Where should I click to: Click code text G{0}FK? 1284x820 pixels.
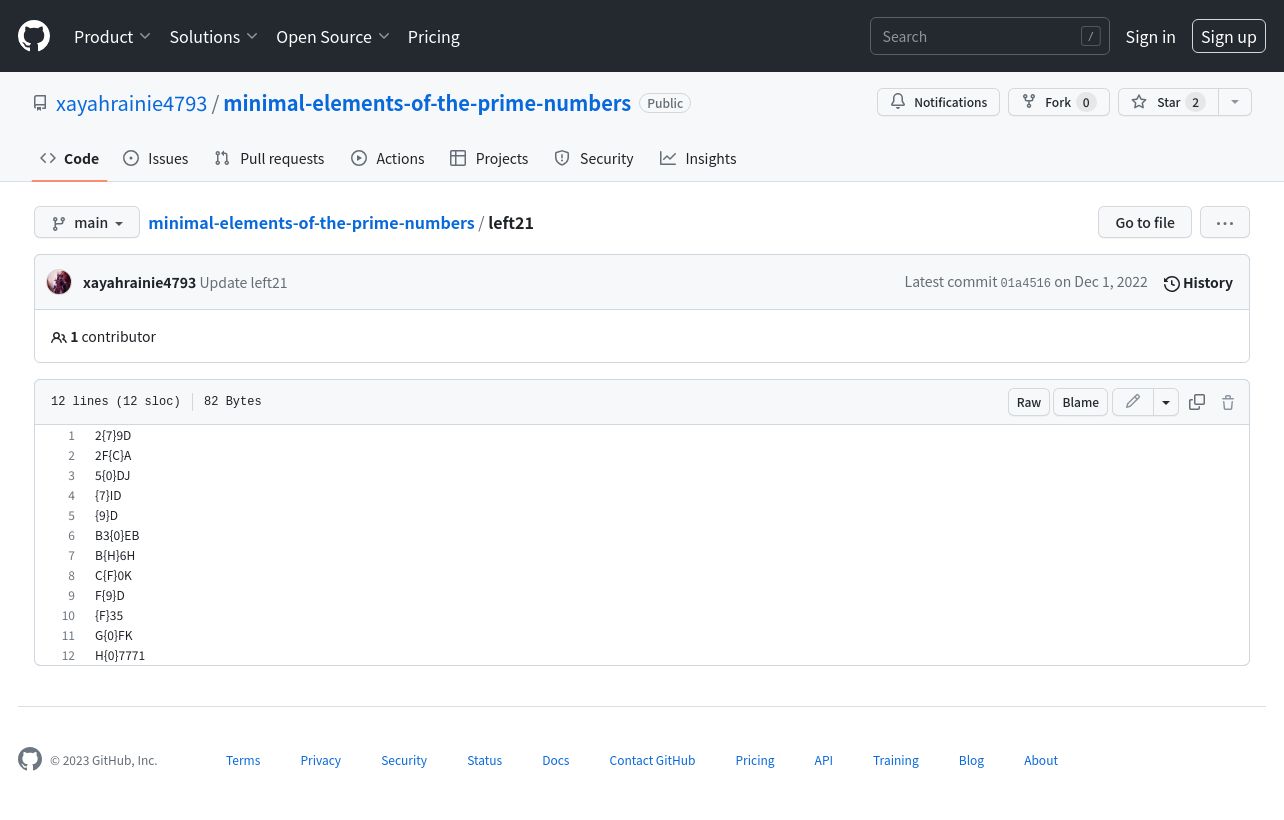point(114,636)
